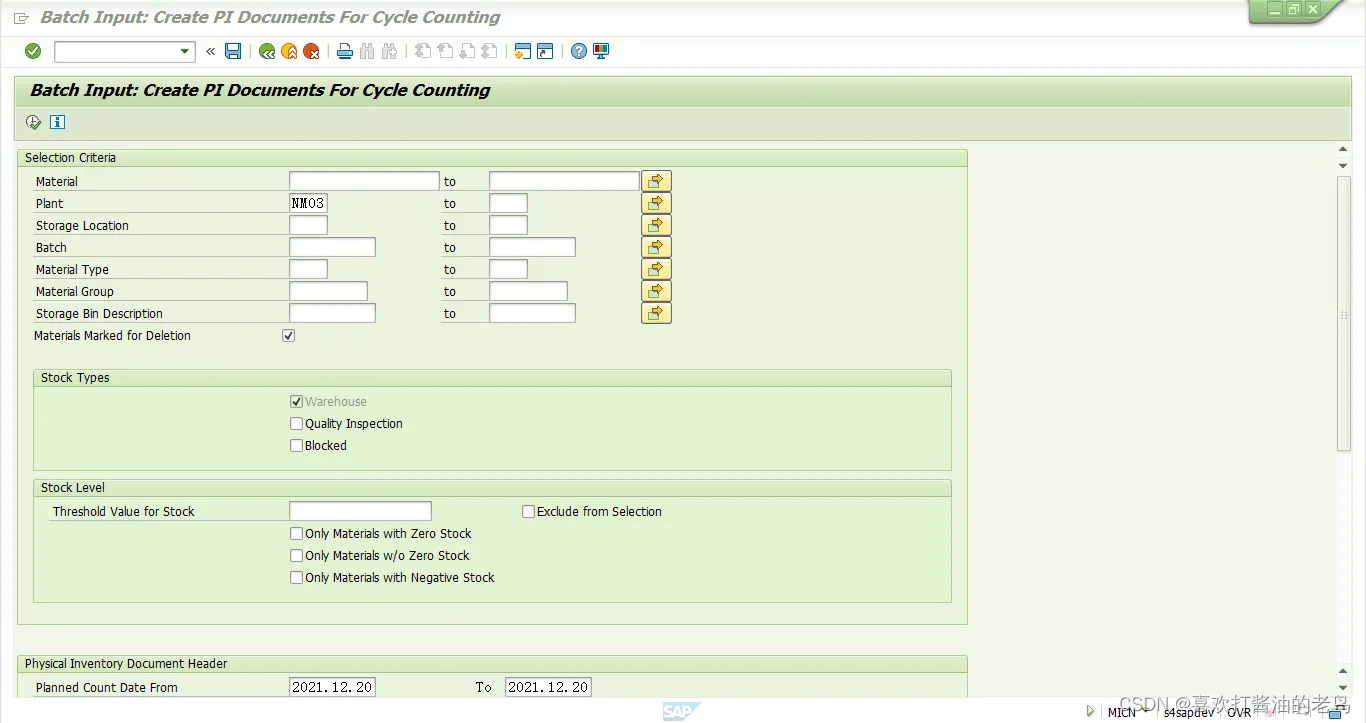Open multiple selection for Material Type
This screenshot has height=723, width=1366.
click(x=656, y=269)
